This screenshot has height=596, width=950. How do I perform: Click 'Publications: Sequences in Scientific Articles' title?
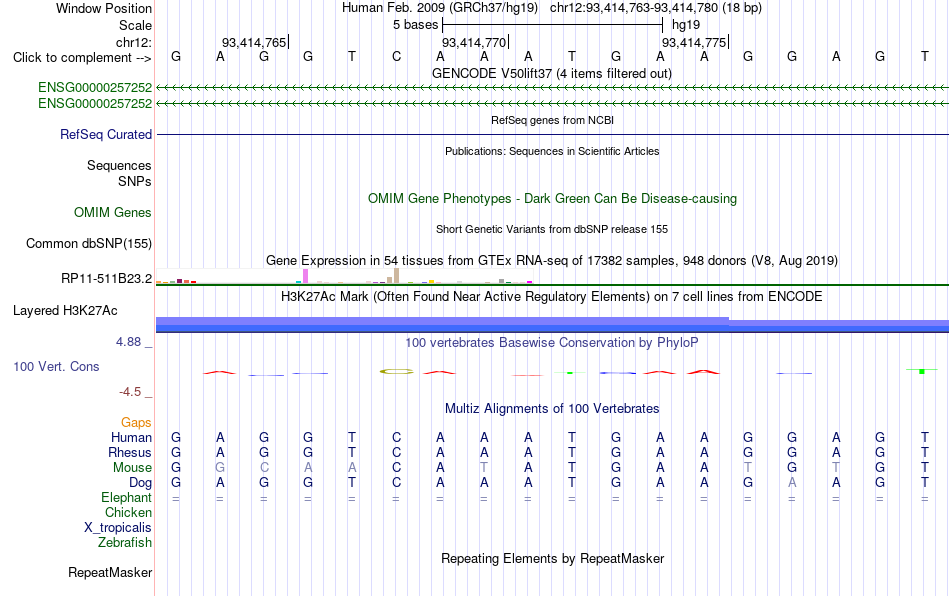pyautogui.click(x=552, y=151)
